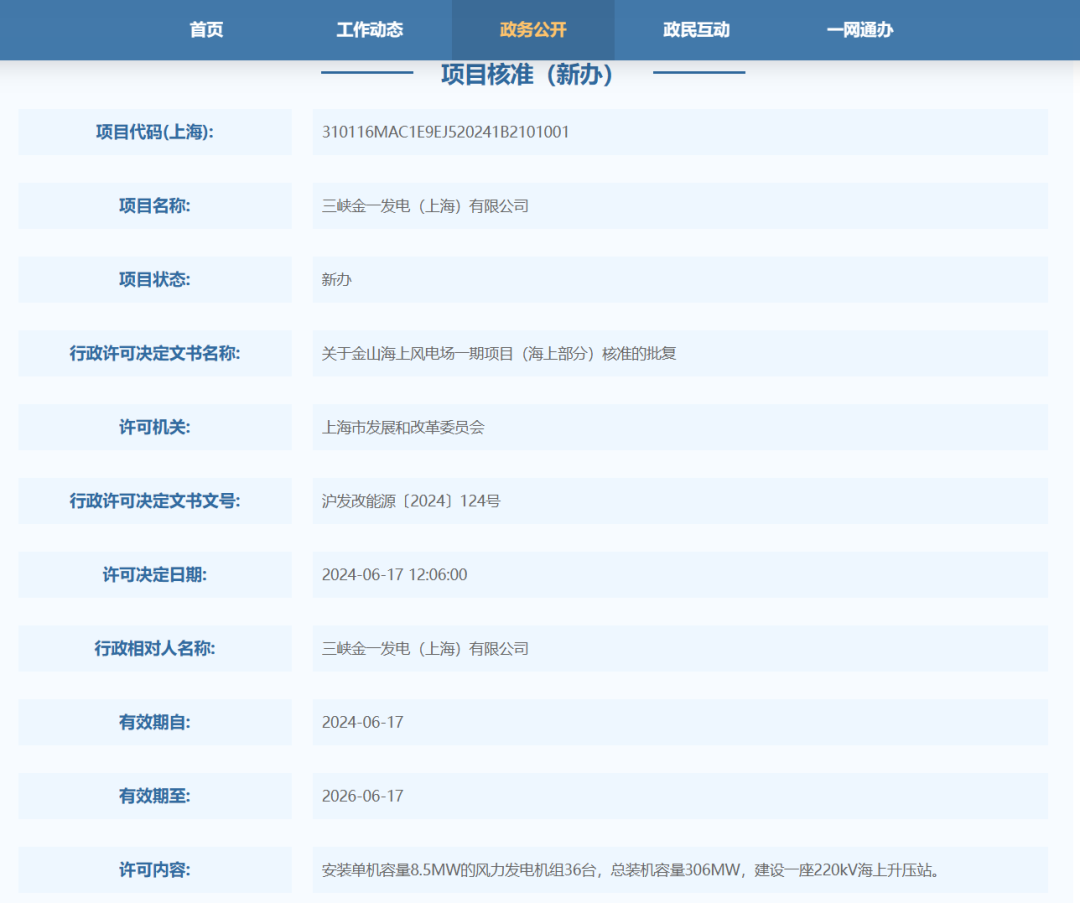Click the 许可决定日期 field label
The height and width of the screenshot is (903, 1080).
(x=155, y=575)
